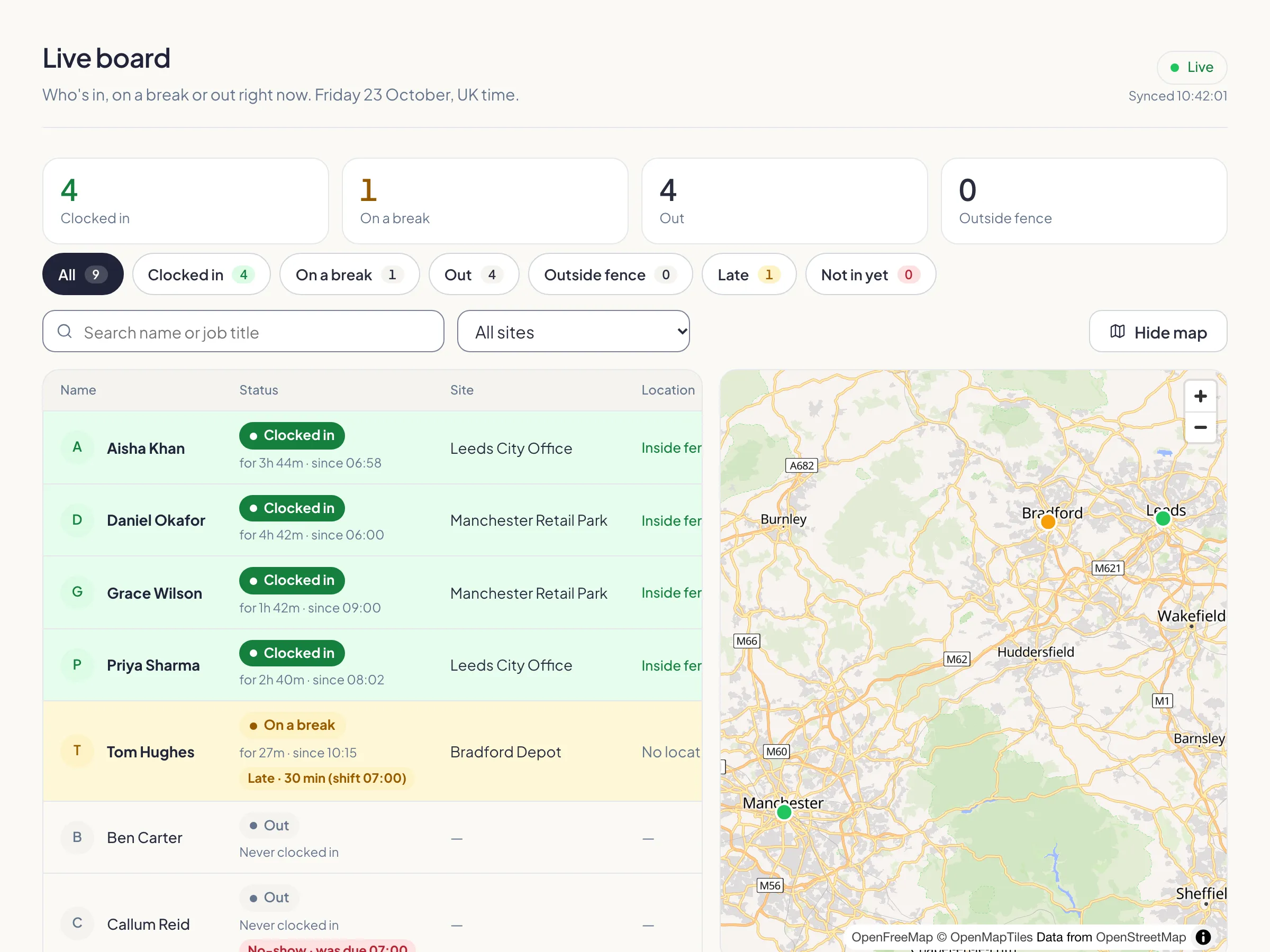The width and height of the screenshot is (1270, 952).
Task: Open the OpenStreetMap attribution link
Action: [x=1140, y=937]
